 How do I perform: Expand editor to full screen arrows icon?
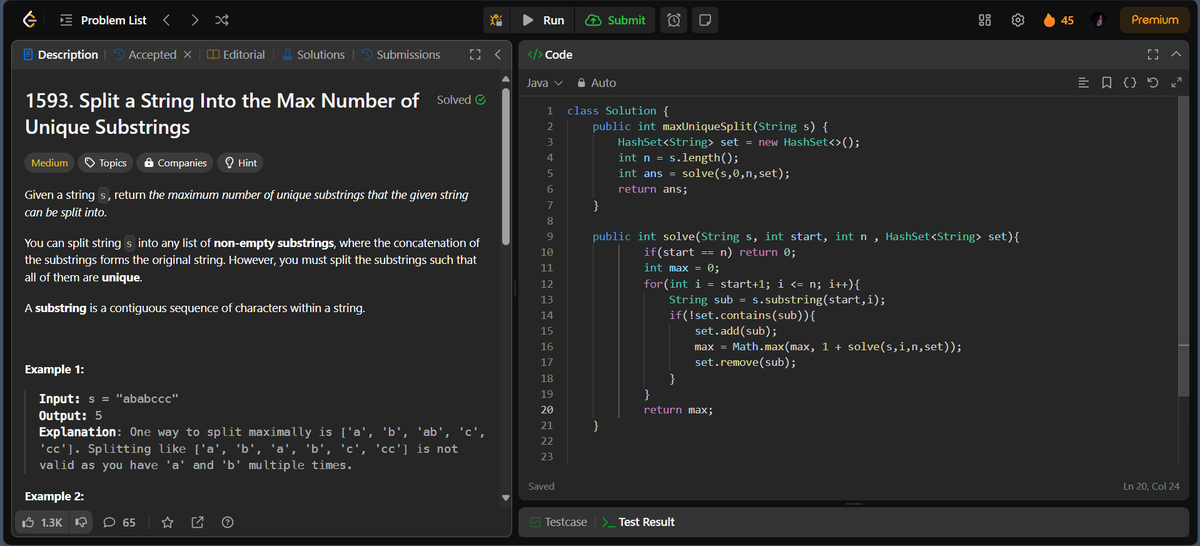(x=1177, y=83)
